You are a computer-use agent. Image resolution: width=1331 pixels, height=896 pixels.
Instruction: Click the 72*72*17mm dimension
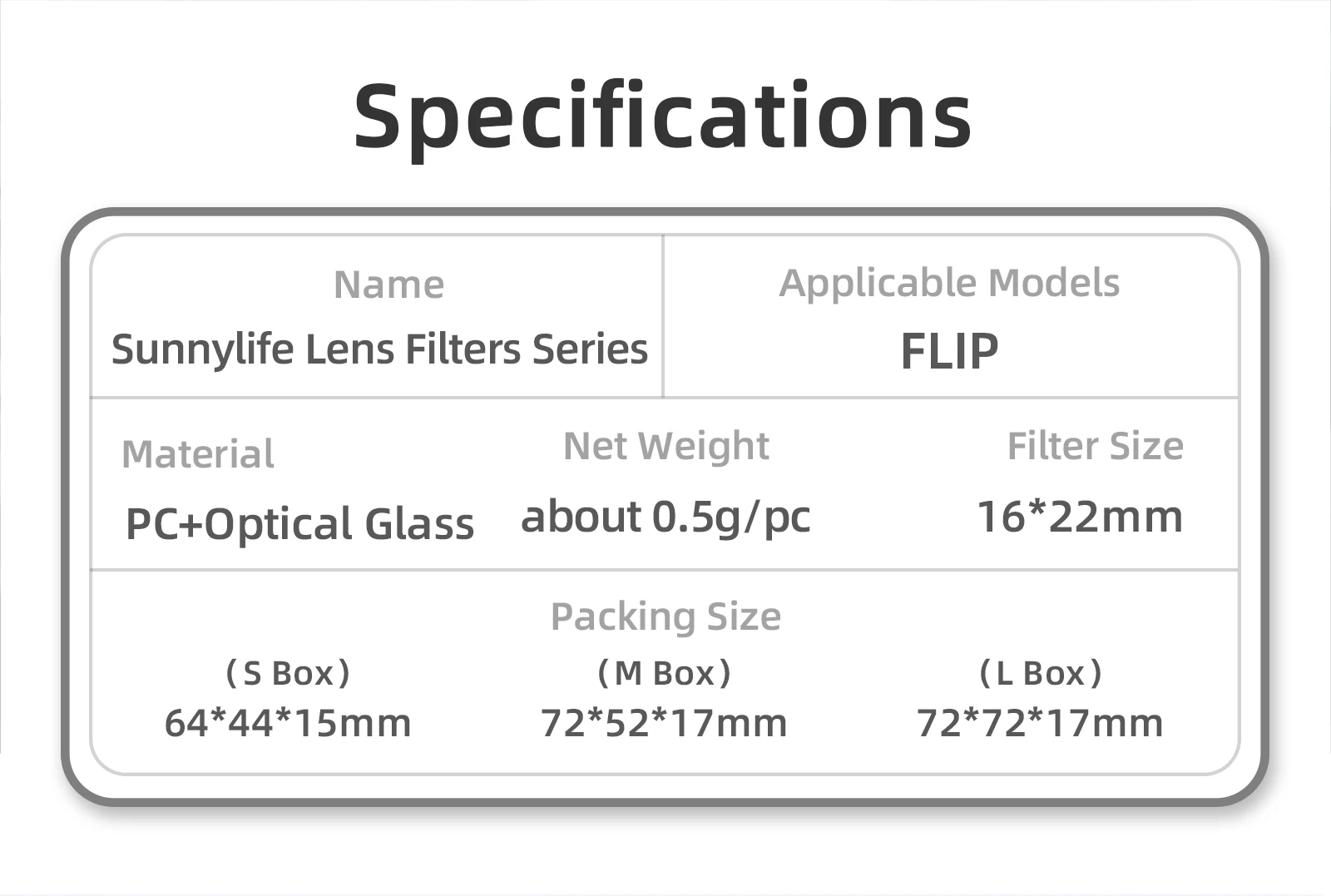[1040, 723]
